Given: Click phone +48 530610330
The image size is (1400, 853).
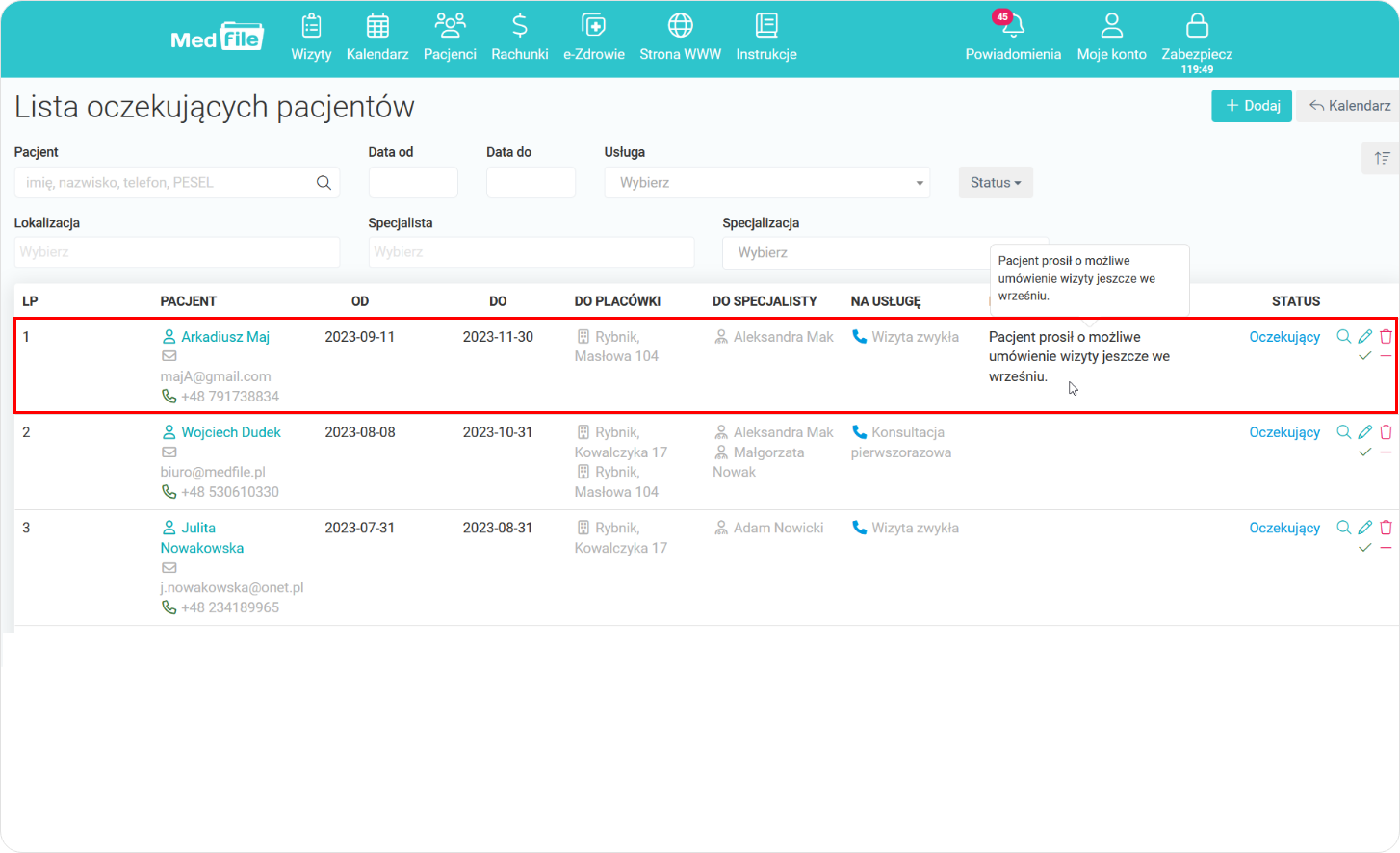Looking at the screenshot, I should (x=230, y=492).
